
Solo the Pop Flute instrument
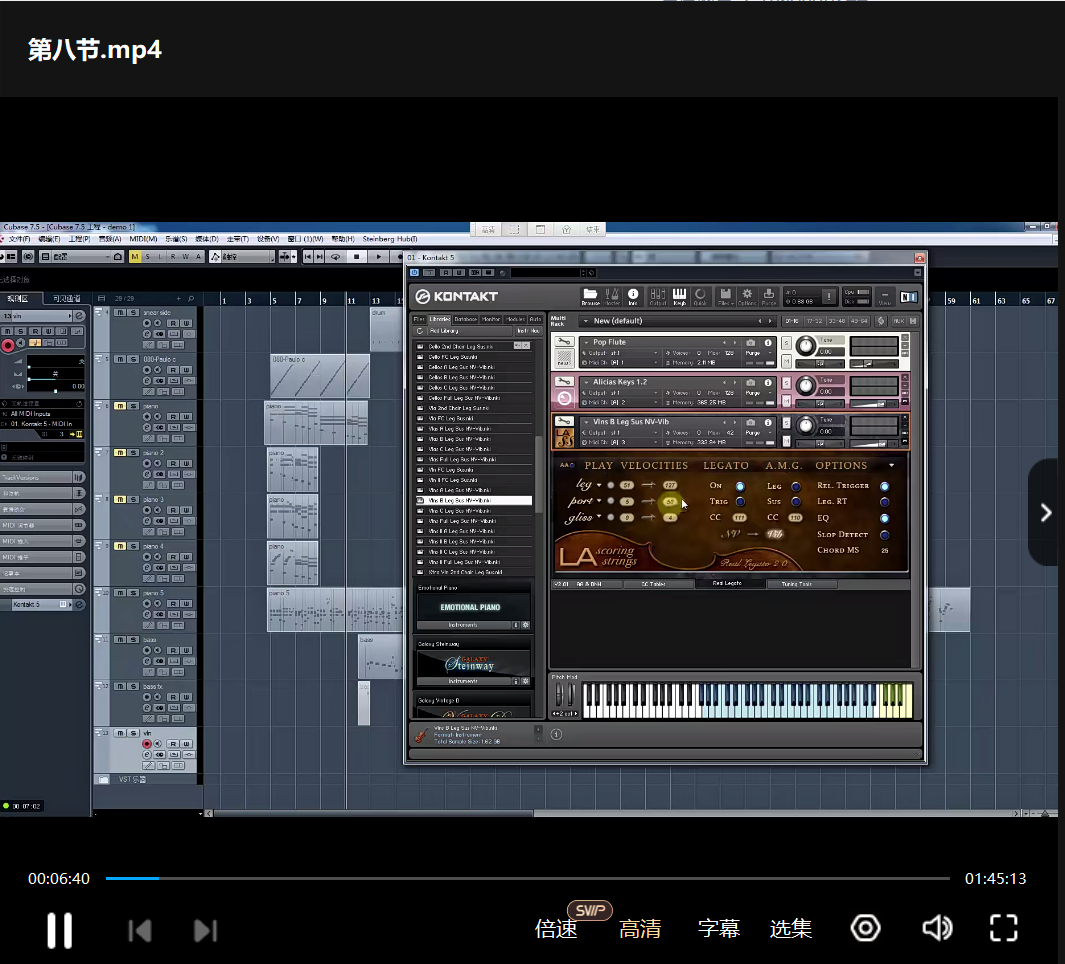(x=787, y=344)
